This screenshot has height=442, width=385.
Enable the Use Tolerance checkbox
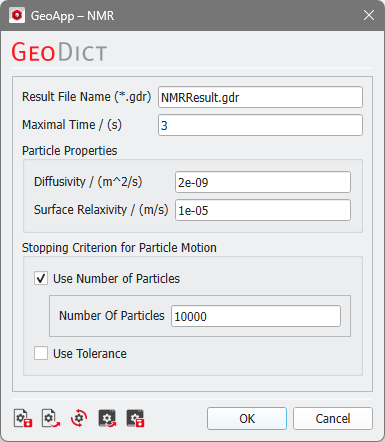click(x=41, y=353)
